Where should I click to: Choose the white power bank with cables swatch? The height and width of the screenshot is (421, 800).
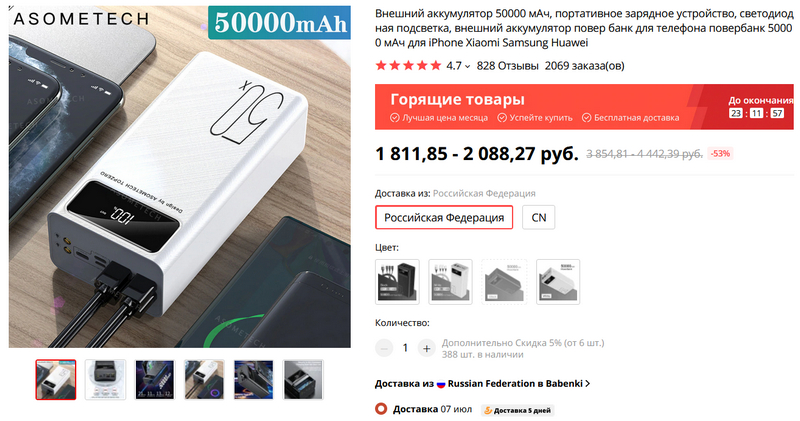(x=451, y=282)
